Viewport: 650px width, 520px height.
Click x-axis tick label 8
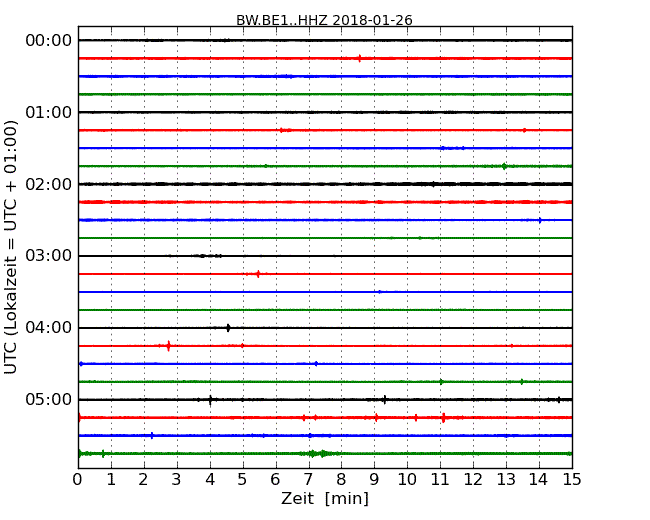(x=341, y=480)
